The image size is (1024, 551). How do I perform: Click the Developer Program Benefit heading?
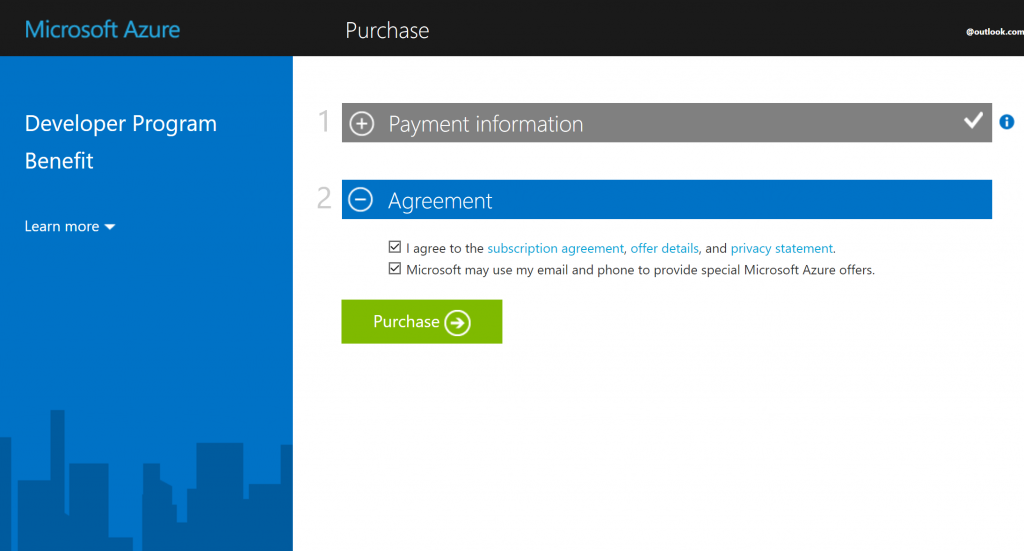click(121, 142)
